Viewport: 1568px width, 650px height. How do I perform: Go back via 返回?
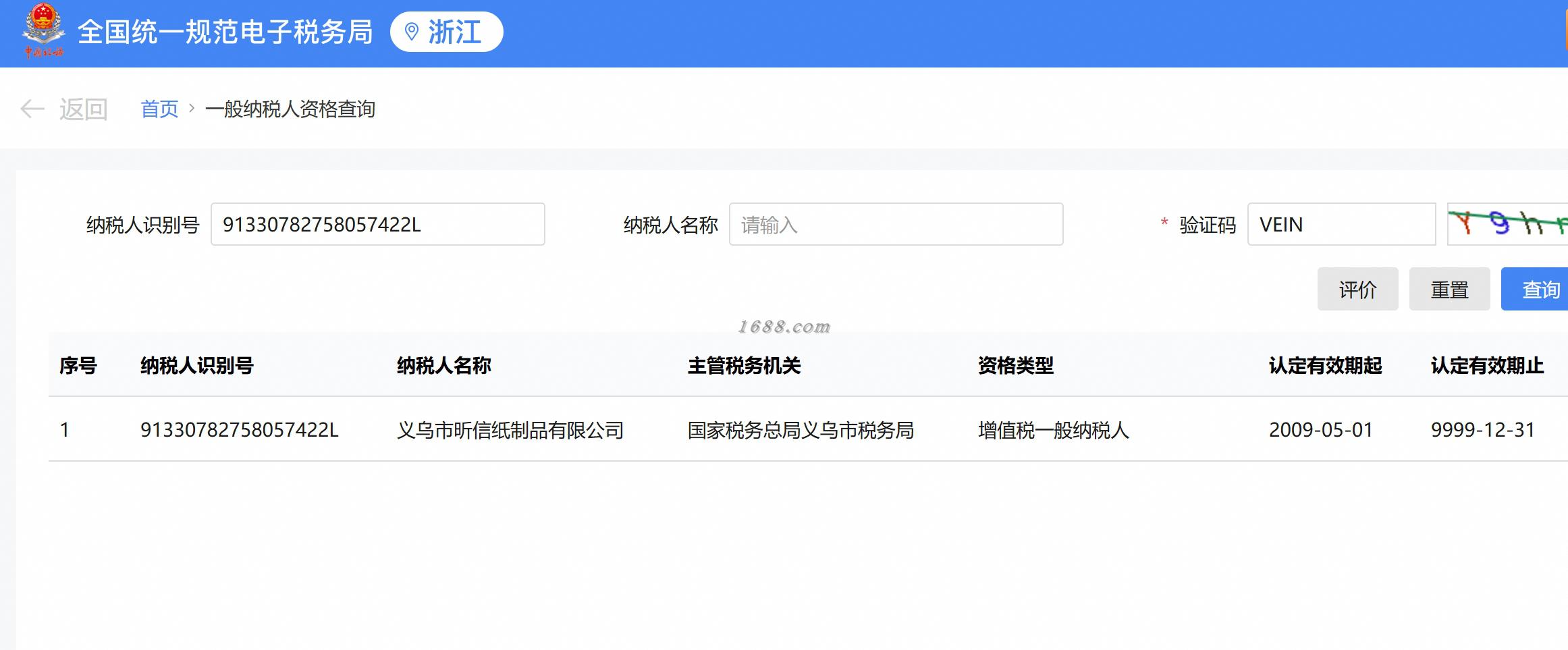point(84,109)
